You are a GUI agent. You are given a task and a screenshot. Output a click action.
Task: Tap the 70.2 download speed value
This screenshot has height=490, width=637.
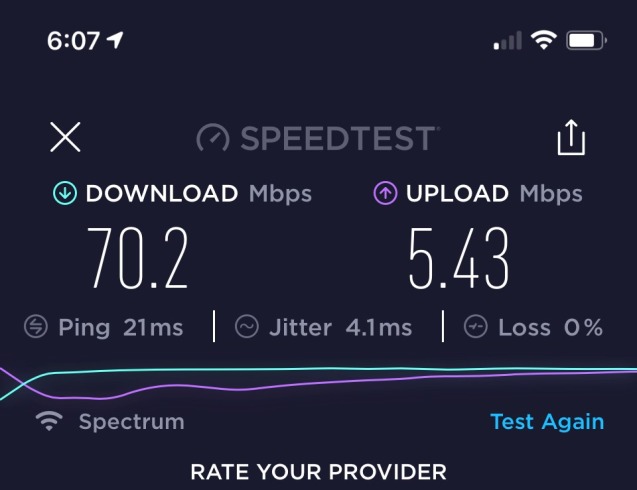138,258
